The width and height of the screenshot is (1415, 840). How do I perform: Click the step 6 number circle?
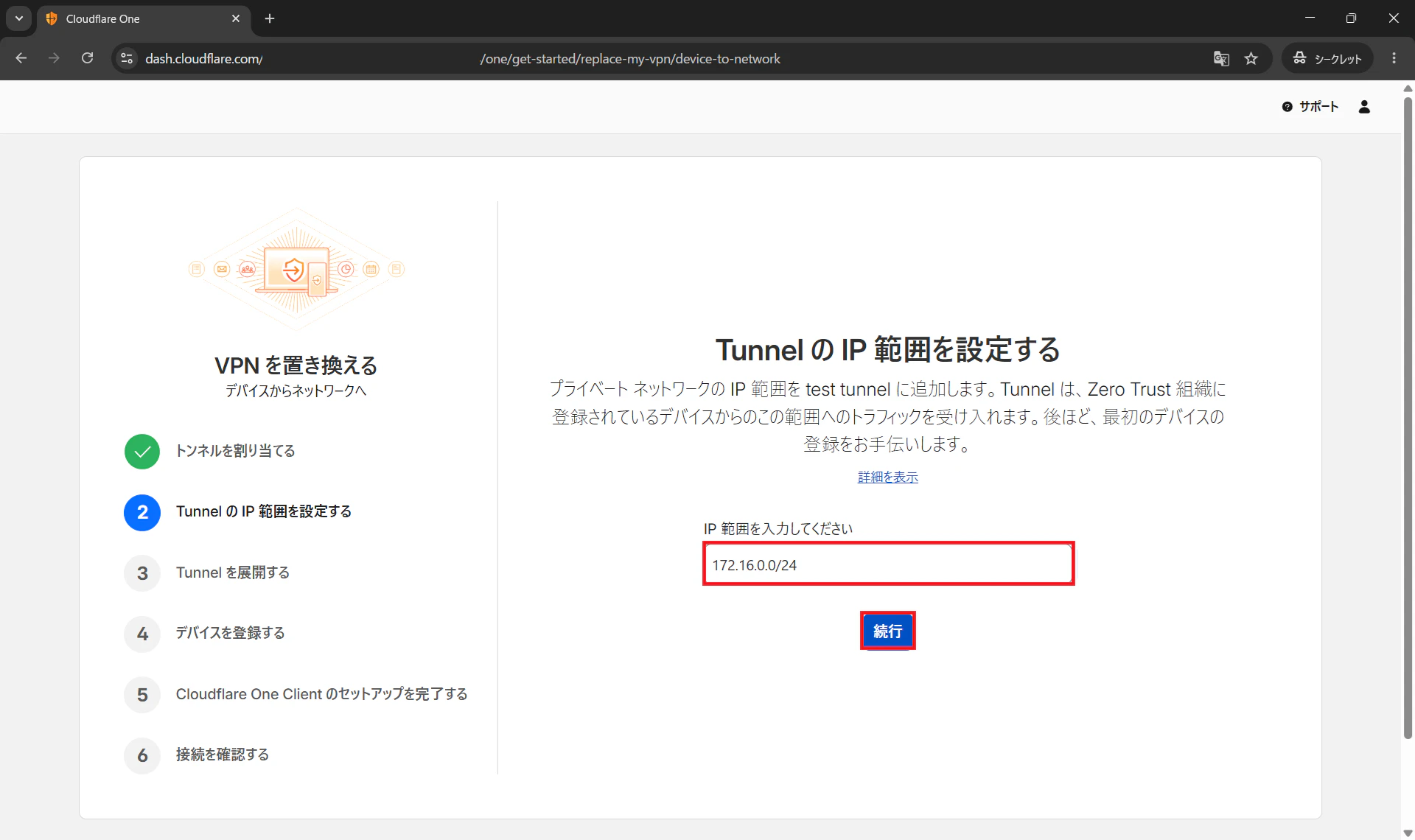[142, 755]
